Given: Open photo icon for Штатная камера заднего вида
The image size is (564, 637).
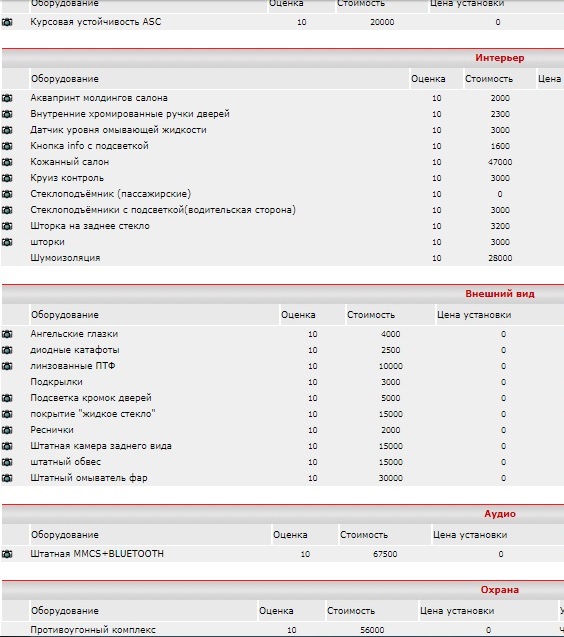Looking at the screenshot, I should [7, 446].
